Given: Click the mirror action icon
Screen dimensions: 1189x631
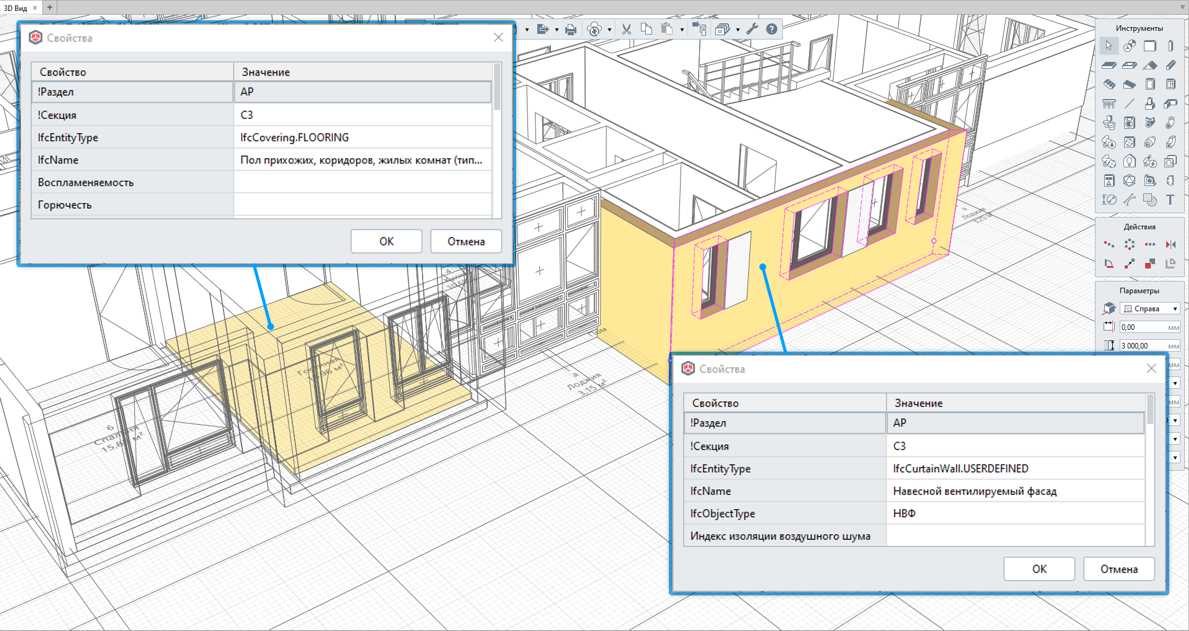Looking at the screenshot, I should tap(1172, 244).
